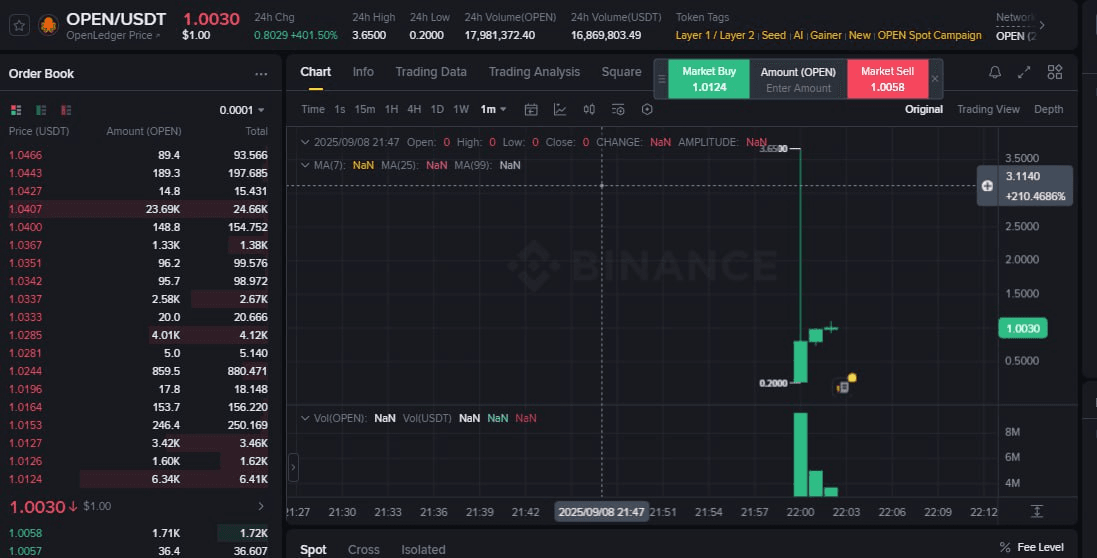The image size is (1097, 558).
Task: Select the Isolated margin tab
Action: pos(423,550)
